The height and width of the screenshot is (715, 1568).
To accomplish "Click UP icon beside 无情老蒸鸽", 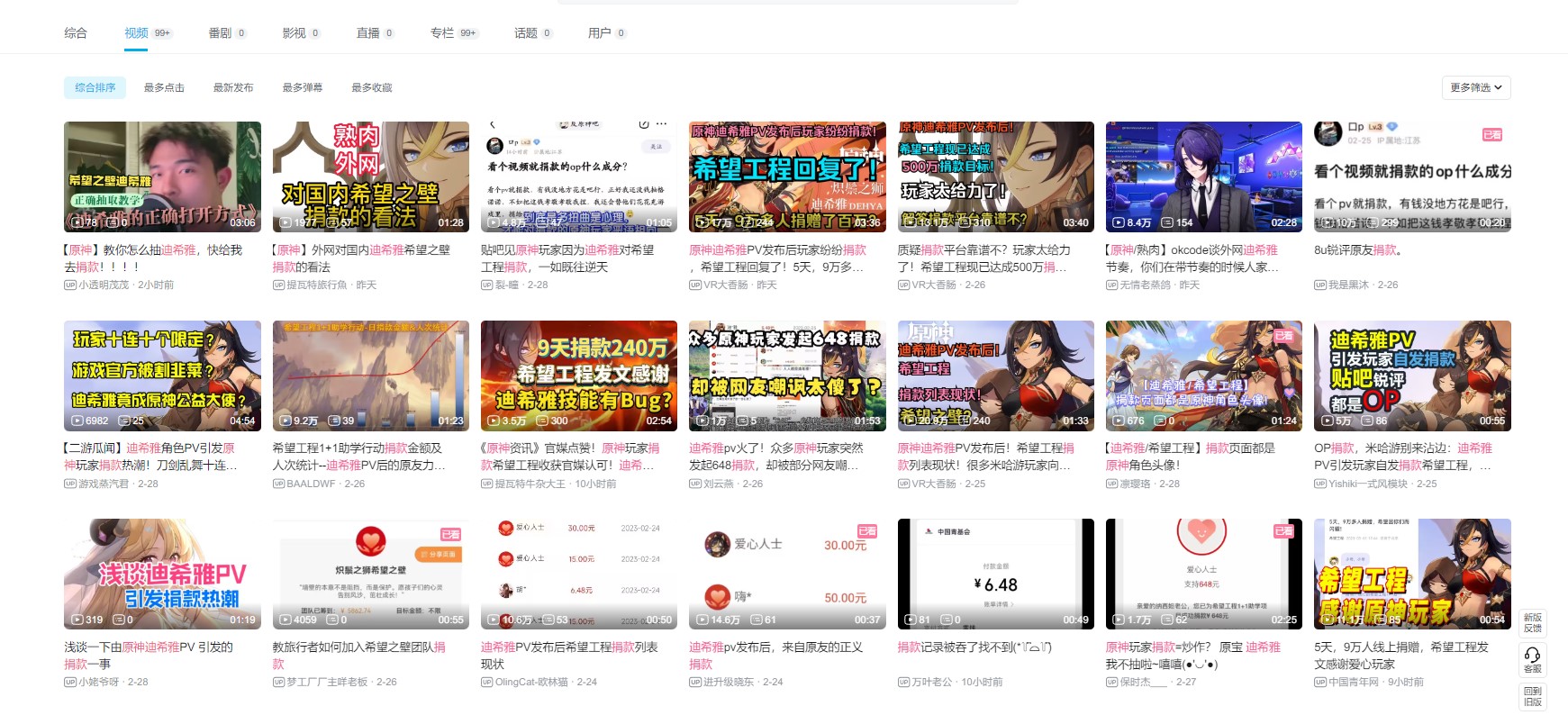I will (1111, 285).
